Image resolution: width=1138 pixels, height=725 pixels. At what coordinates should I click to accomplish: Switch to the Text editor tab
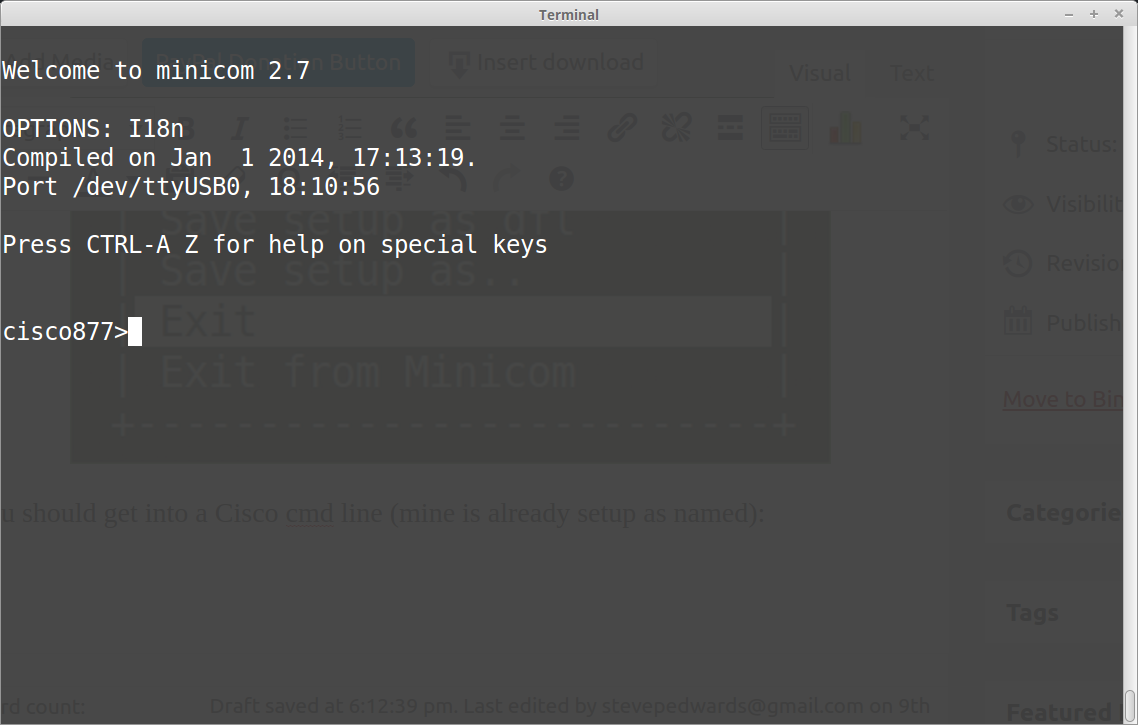point(910,73)
